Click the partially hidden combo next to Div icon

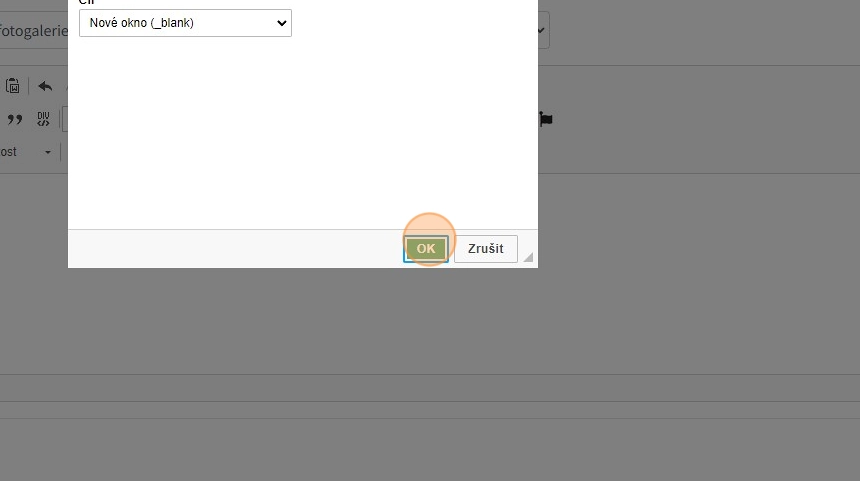pyautogui.click(x=65, y=119)
